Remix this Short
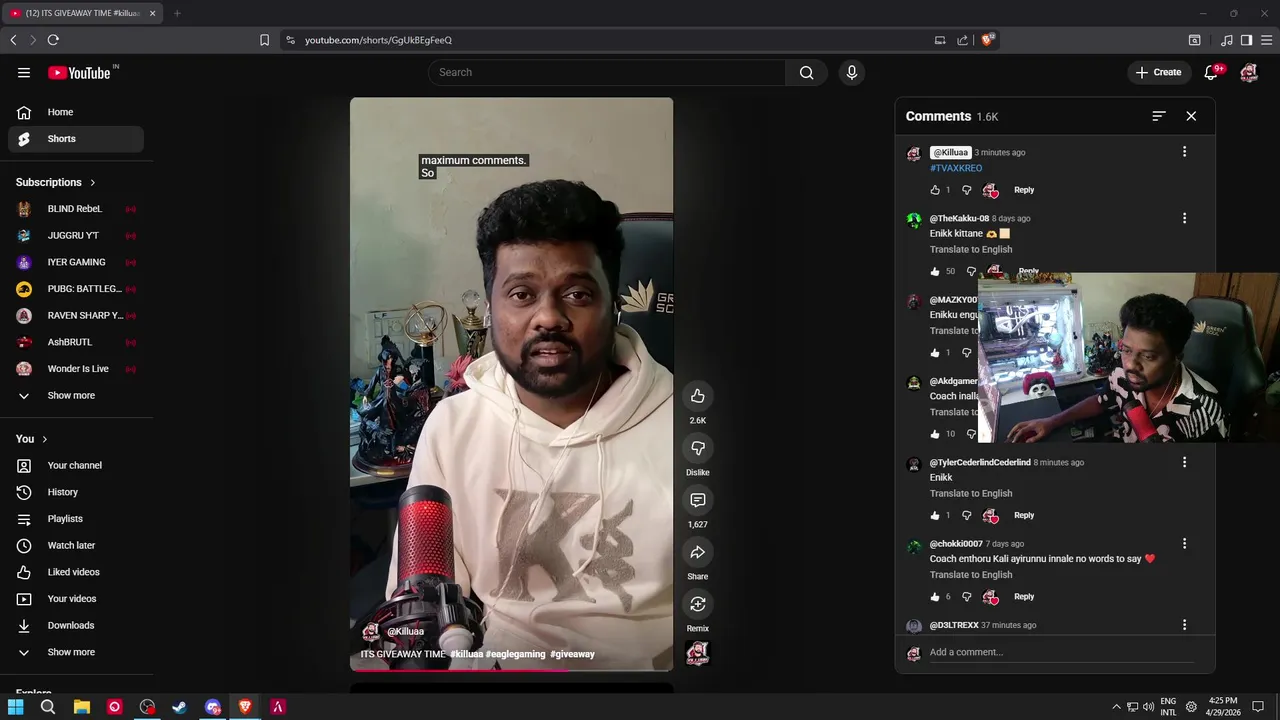1280x720 pixels. pos(698,604)
